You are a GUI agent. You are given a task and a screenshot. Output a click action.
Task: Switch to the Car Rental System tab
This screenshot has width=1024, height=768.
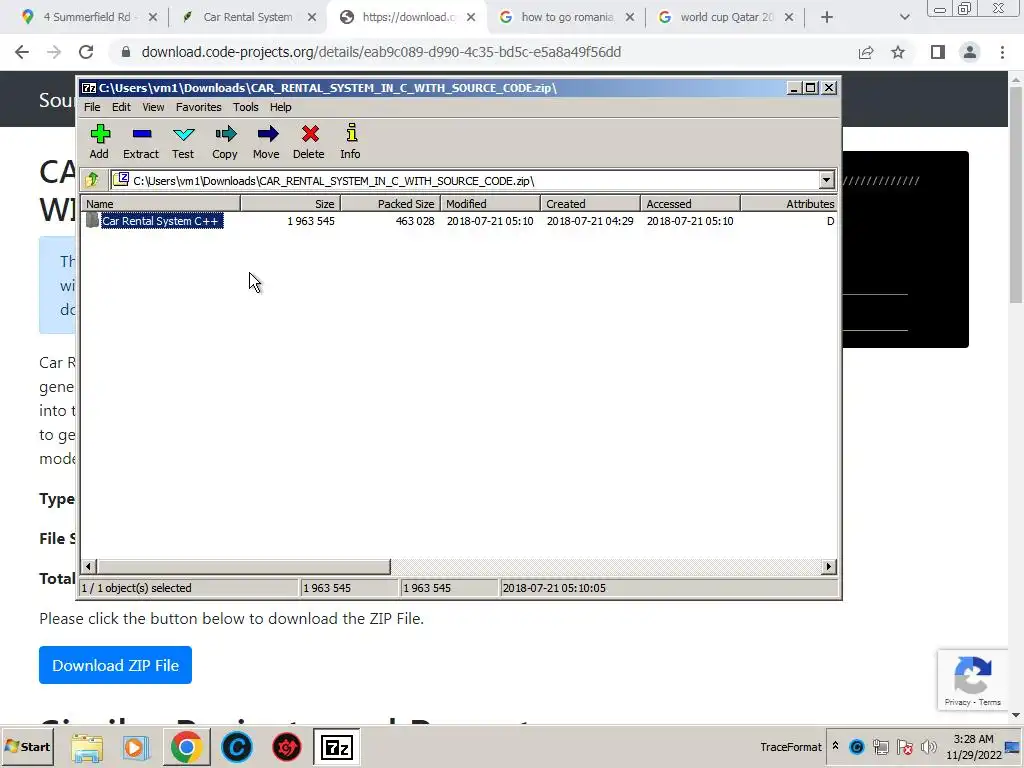coord(248,17)
